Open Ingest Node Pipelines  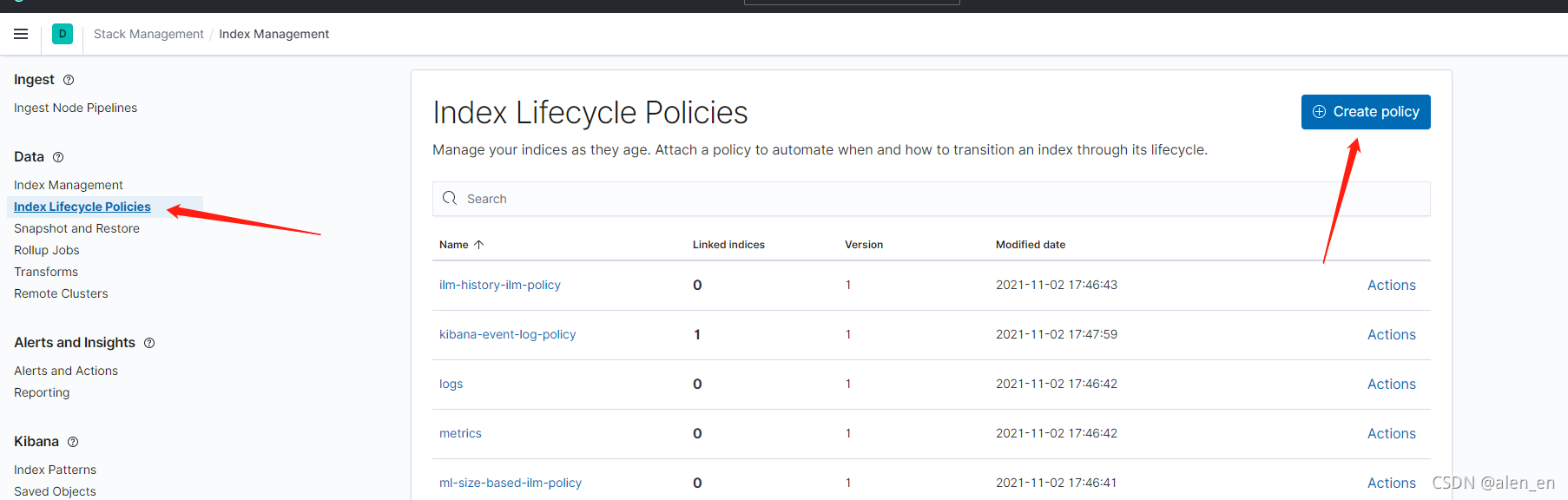76,108
